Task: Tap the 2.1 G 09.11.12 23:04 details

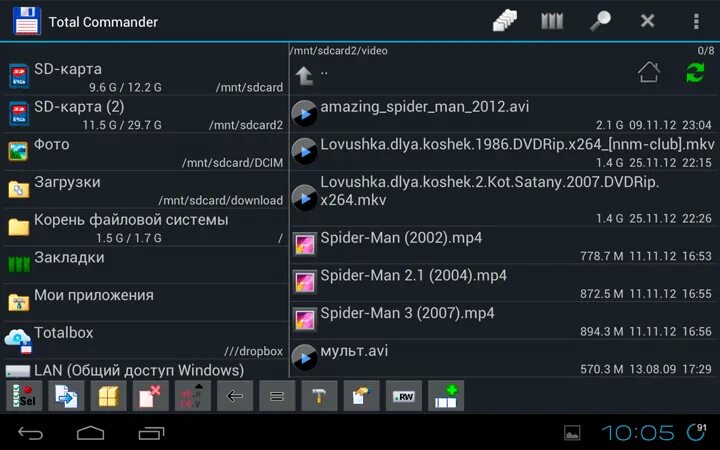Action: pyautogui.click(x=653, y=125)
